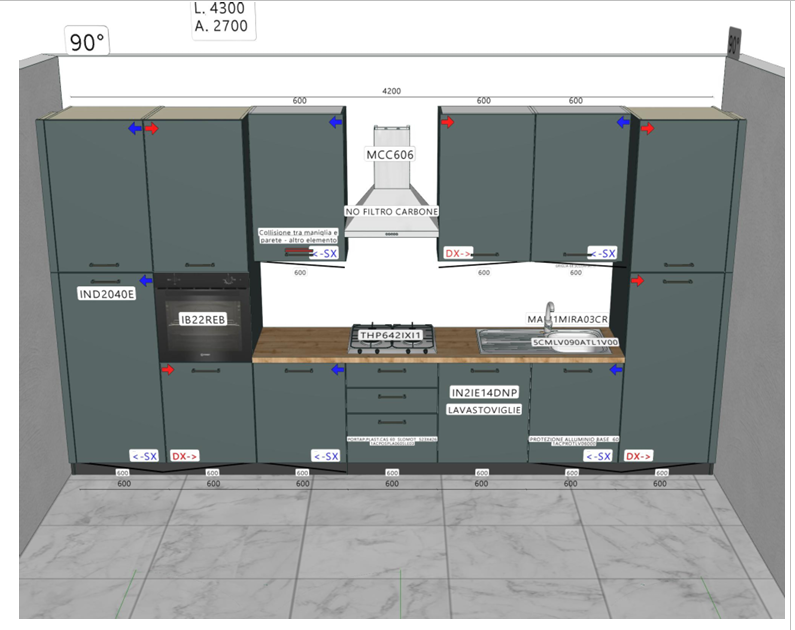Image resolution: width=795 pixels, height=630 pixels.
Task: Select the IND2040E fridge column label
Action: click(106, 294)
